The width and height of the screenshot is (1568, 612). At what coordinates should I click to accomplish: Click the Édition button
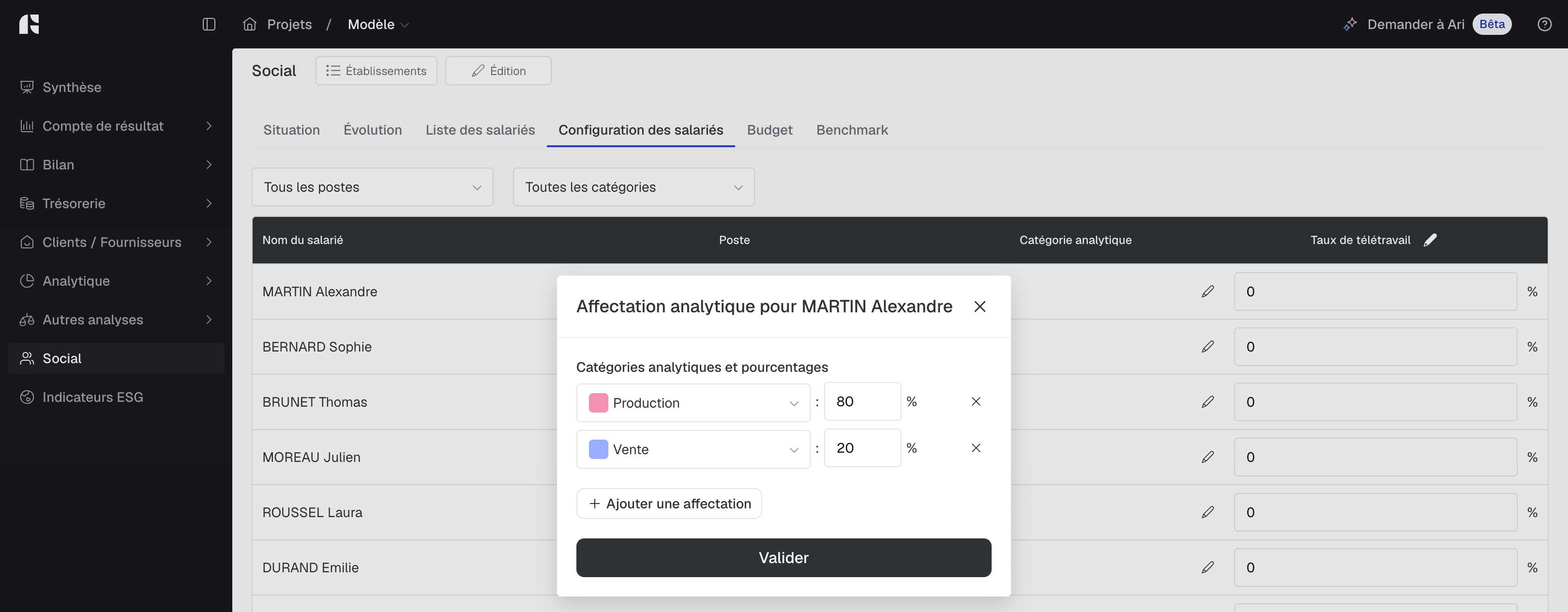point(498,71)
